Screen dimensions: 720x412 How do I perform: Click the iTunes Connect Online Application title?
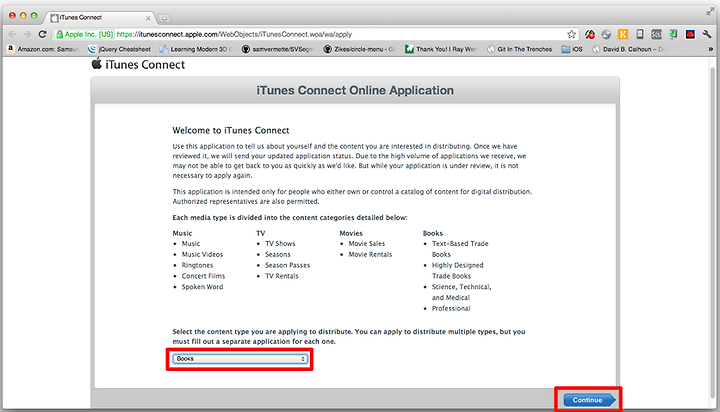(355, 90)
